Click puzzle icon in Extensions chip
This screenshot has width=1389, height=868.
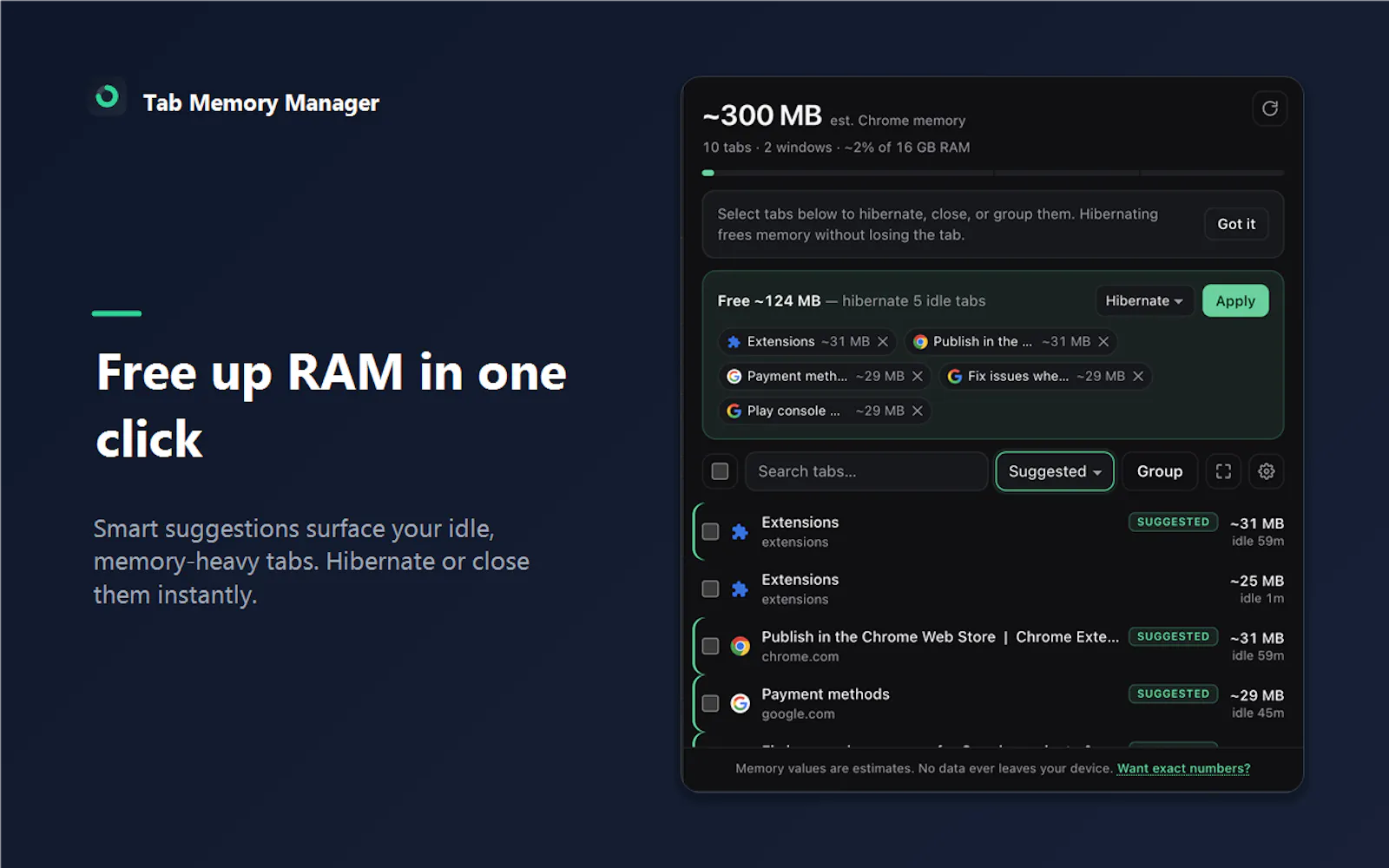pos(734,342)
